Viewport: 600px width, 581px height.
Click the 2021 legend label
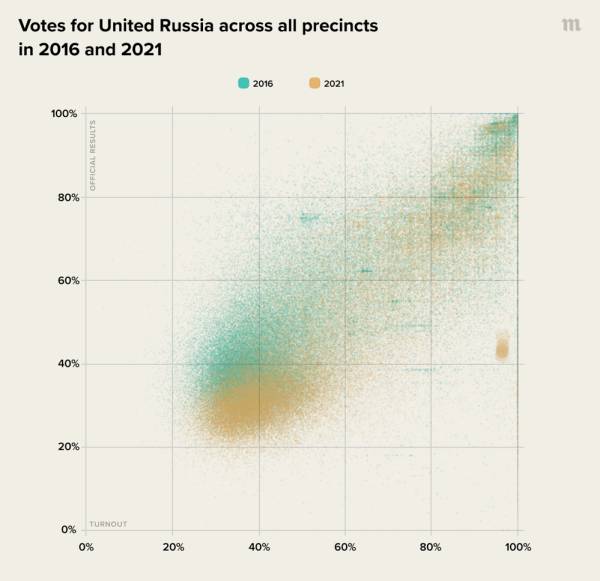pos(336,83)
